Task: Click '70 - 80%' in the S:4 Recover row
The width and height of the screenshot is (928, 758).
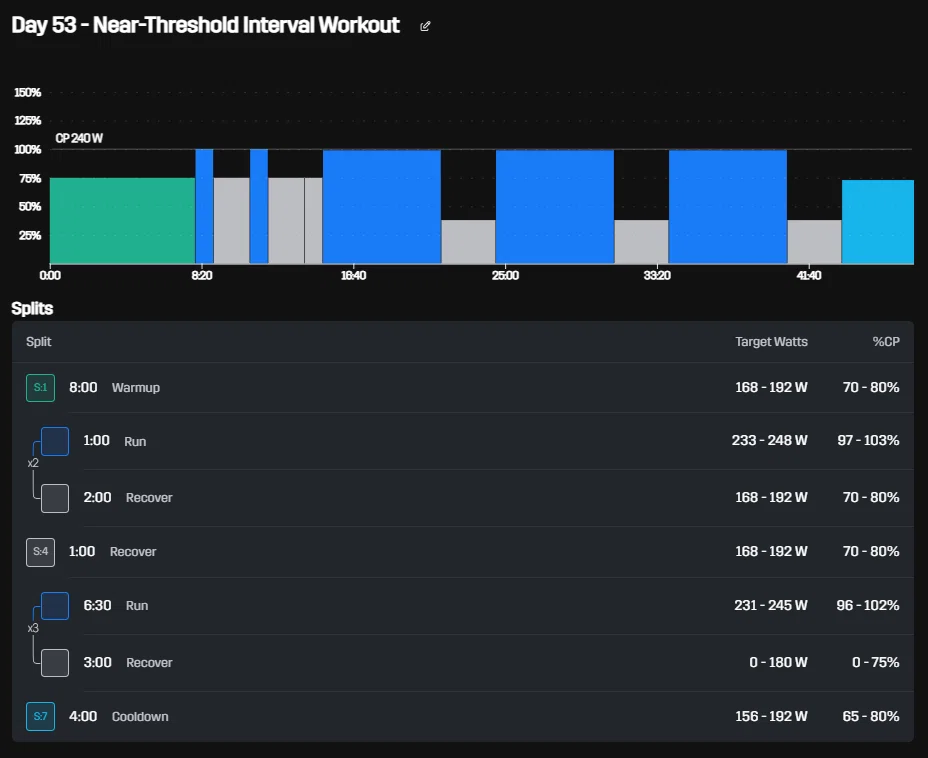Action: point(871,551)
